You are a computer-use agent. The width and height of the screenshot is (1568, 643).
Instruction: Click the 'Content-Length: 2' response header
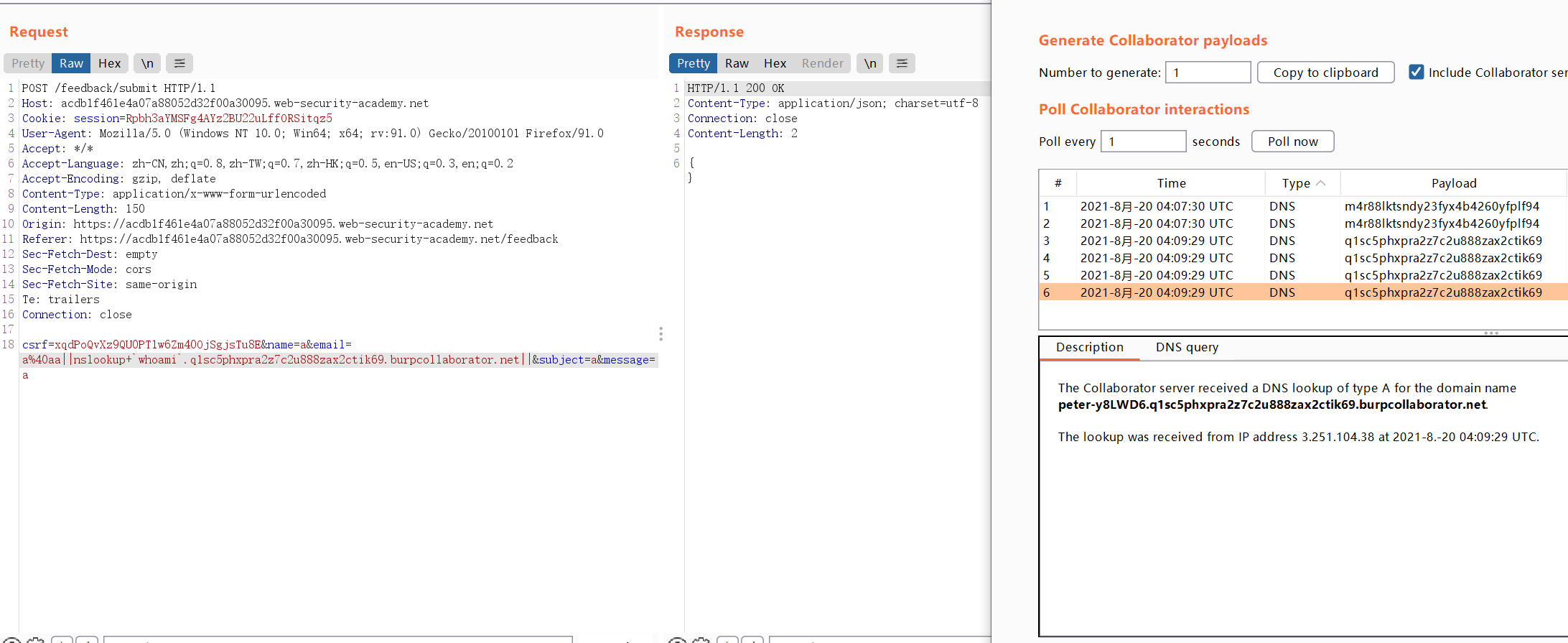pyautogui.click(x=742, y=134)
